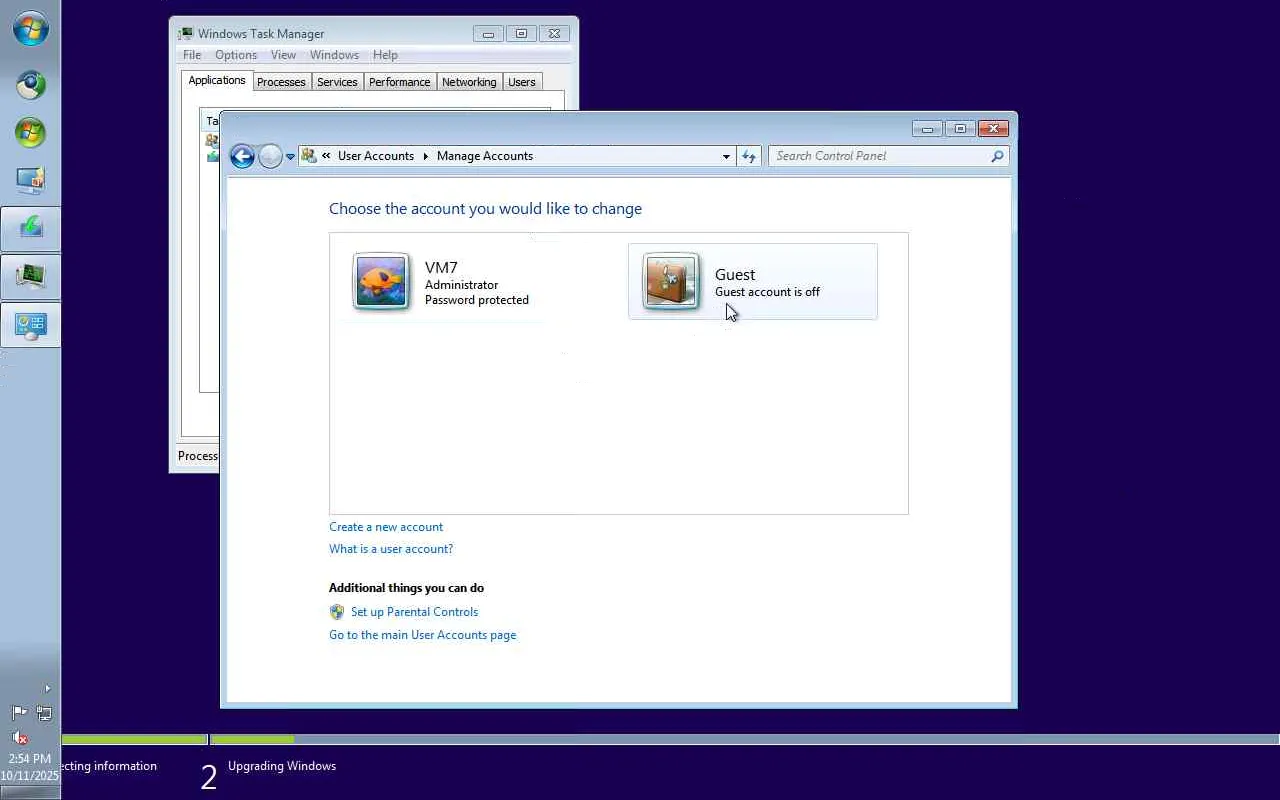Click the Upgrading Windows progress bar

click(x=745, y=740)
